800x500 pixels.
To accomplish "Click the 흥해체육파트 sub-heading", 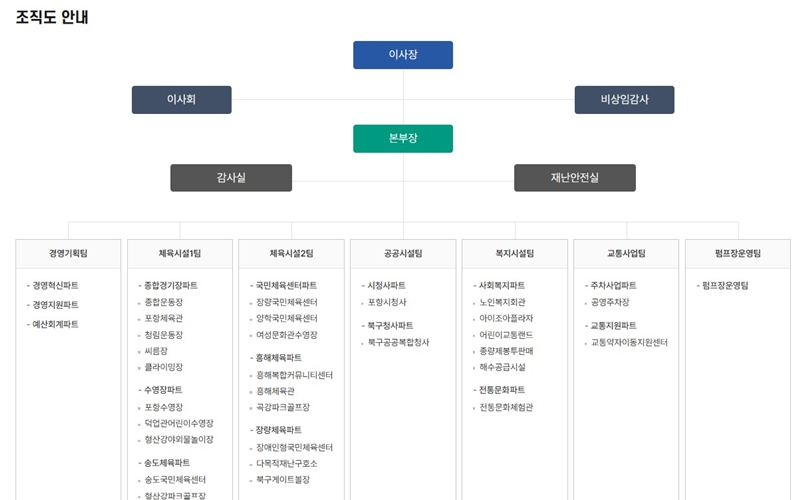I will point(278,358).
